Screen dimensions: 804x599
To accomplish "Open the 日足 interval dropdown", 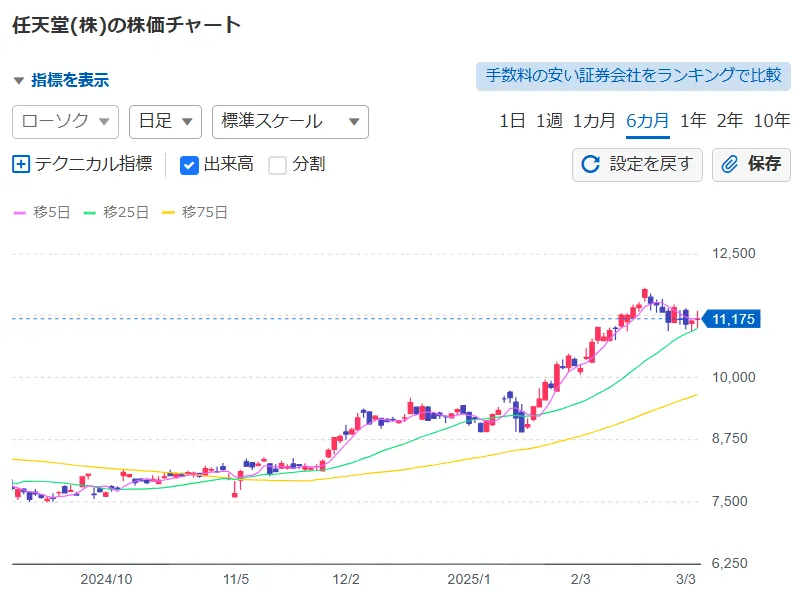I will pyautogui.click(x=165, y=122).
